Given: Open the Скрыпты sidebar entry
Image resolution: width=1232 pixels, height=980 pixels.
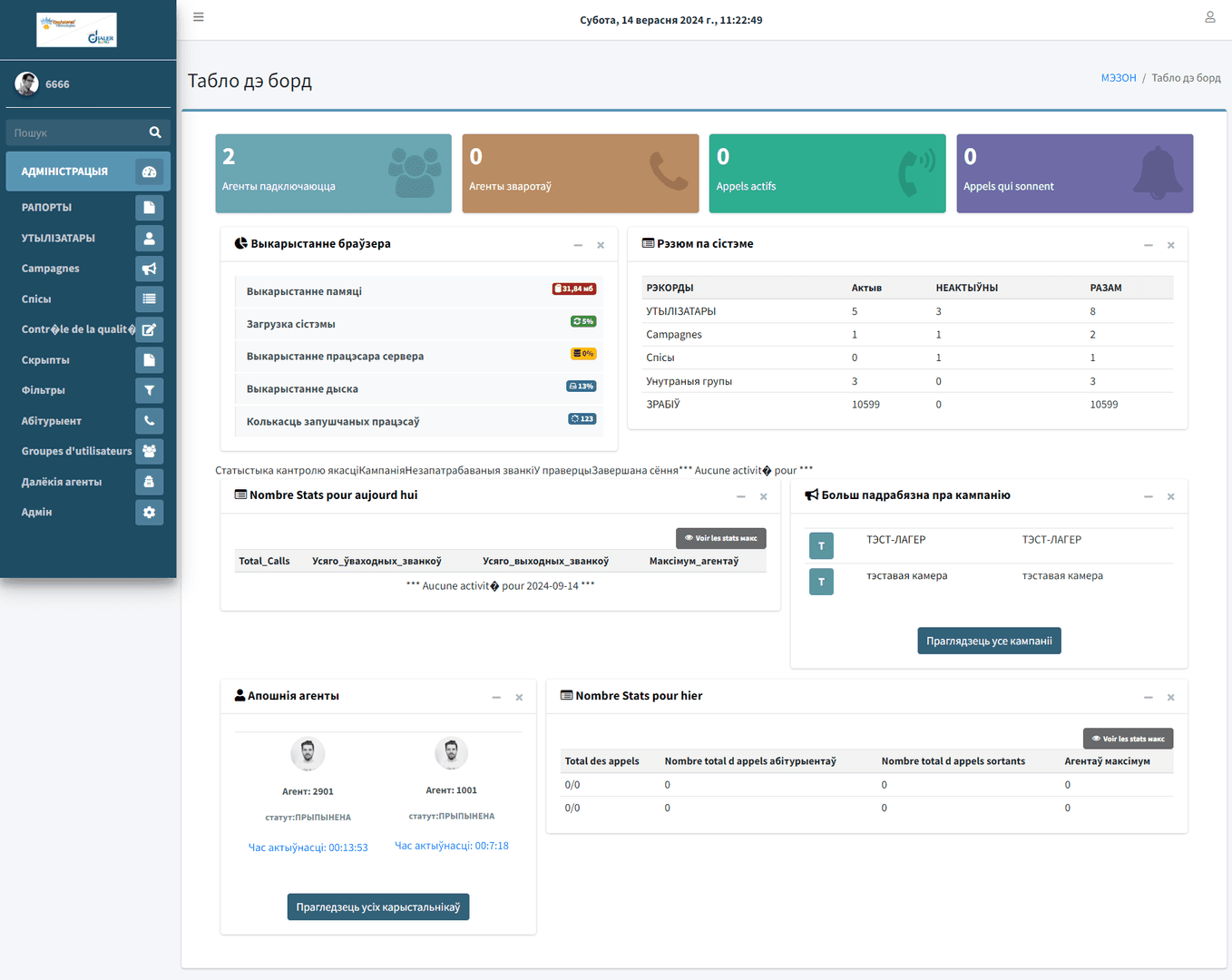Looking at the screenshot, I should point(149,359).
